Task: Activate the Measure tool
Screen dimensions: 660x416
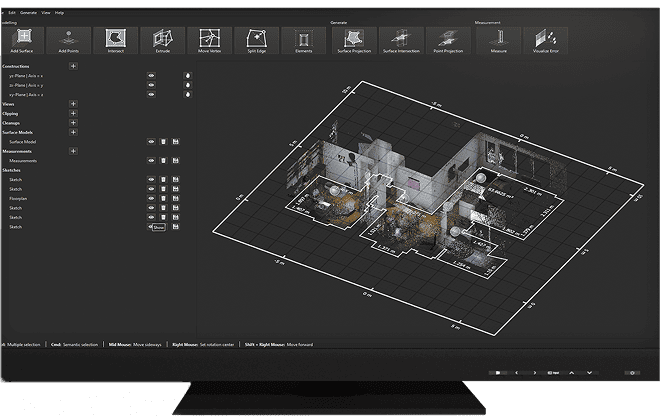Action: pyautogui.click(x=499, y=40)
